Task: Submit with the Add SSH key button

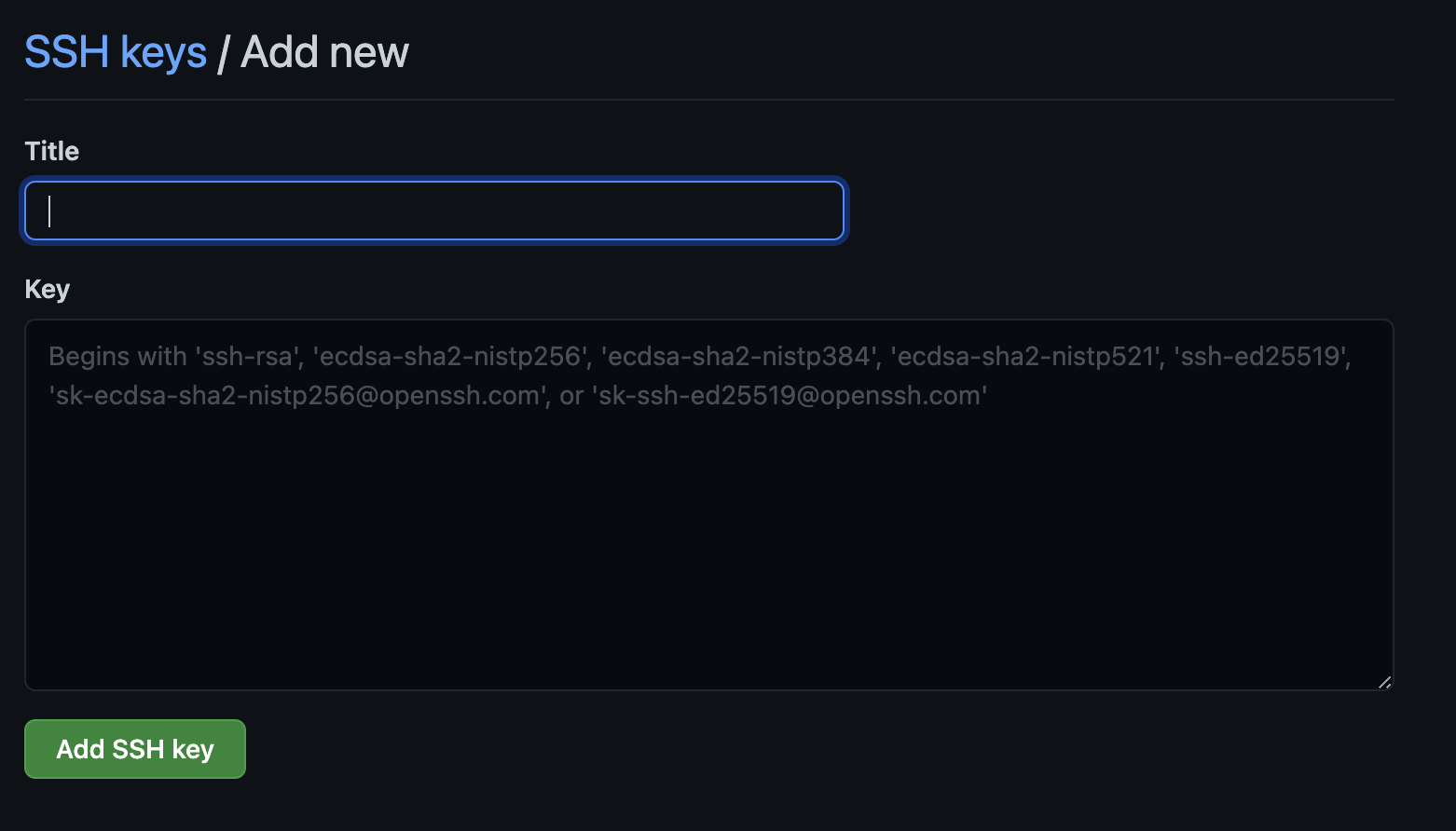Action: point(135,749)
